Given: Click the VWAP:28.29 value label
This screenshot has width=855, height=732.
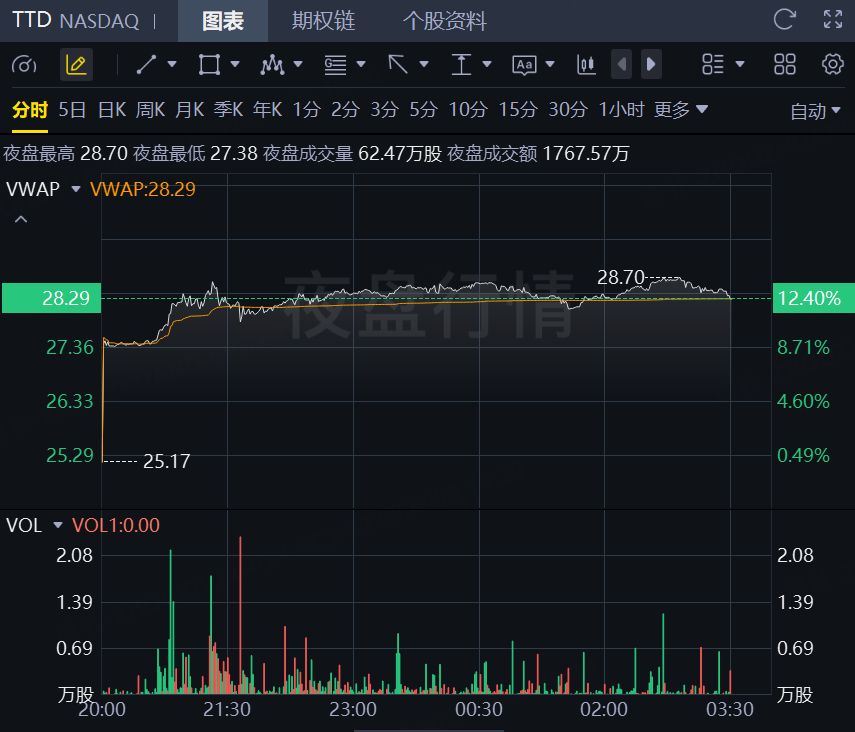Looking at the screenshot, I should [x=142, y=189].
